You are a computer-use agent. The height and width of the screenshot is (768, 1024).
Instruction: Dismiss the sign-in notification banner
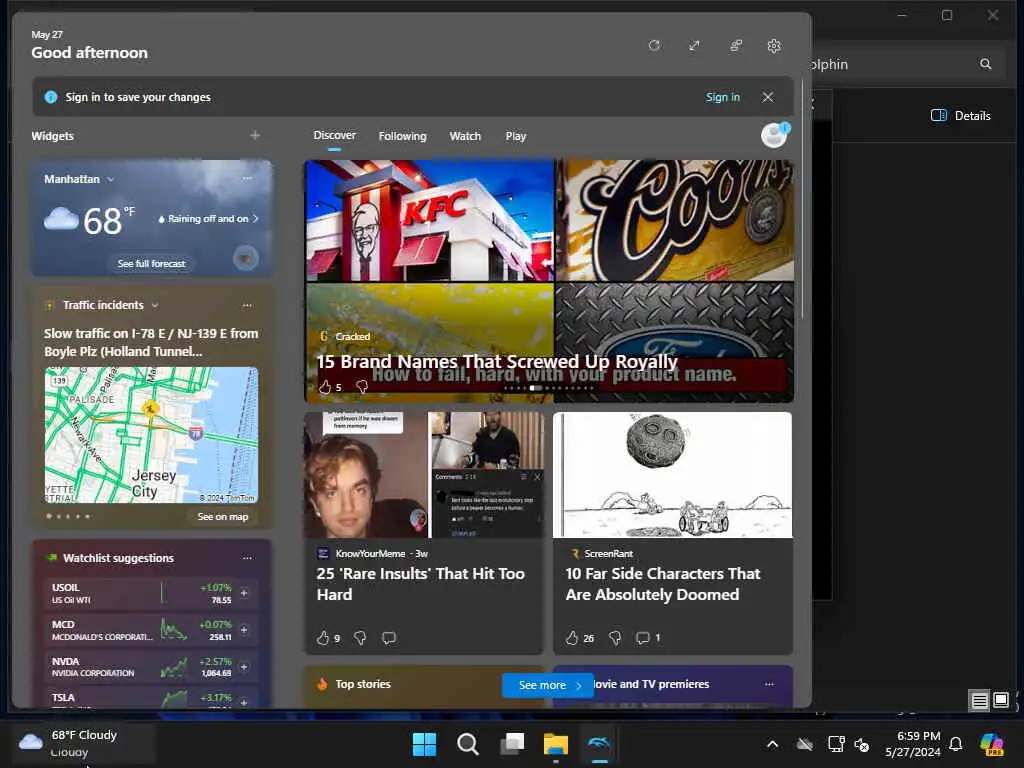coord(768,97)
